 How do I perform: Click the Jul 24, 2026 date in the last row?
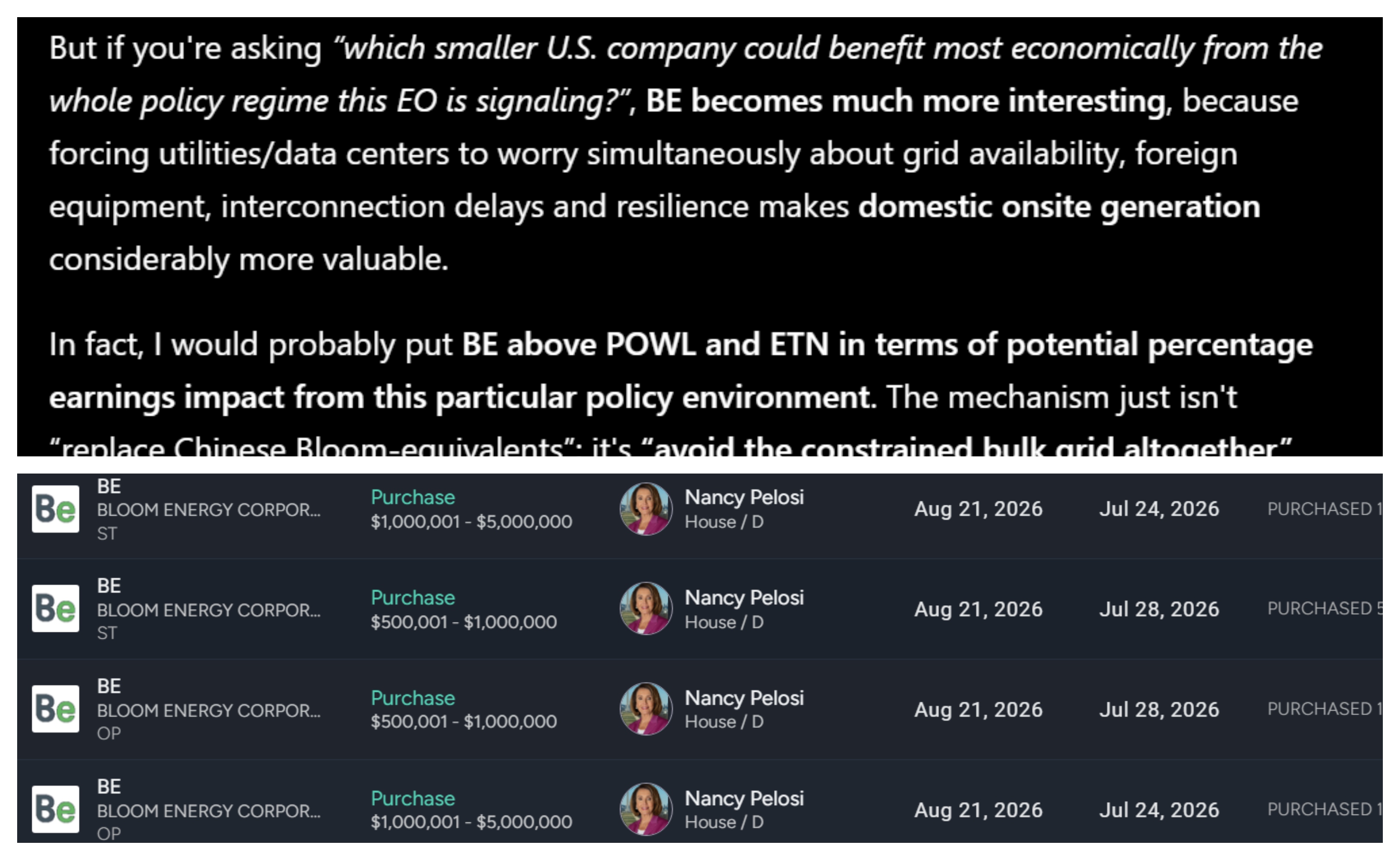pyautogui.click(x=1159, y=810)
